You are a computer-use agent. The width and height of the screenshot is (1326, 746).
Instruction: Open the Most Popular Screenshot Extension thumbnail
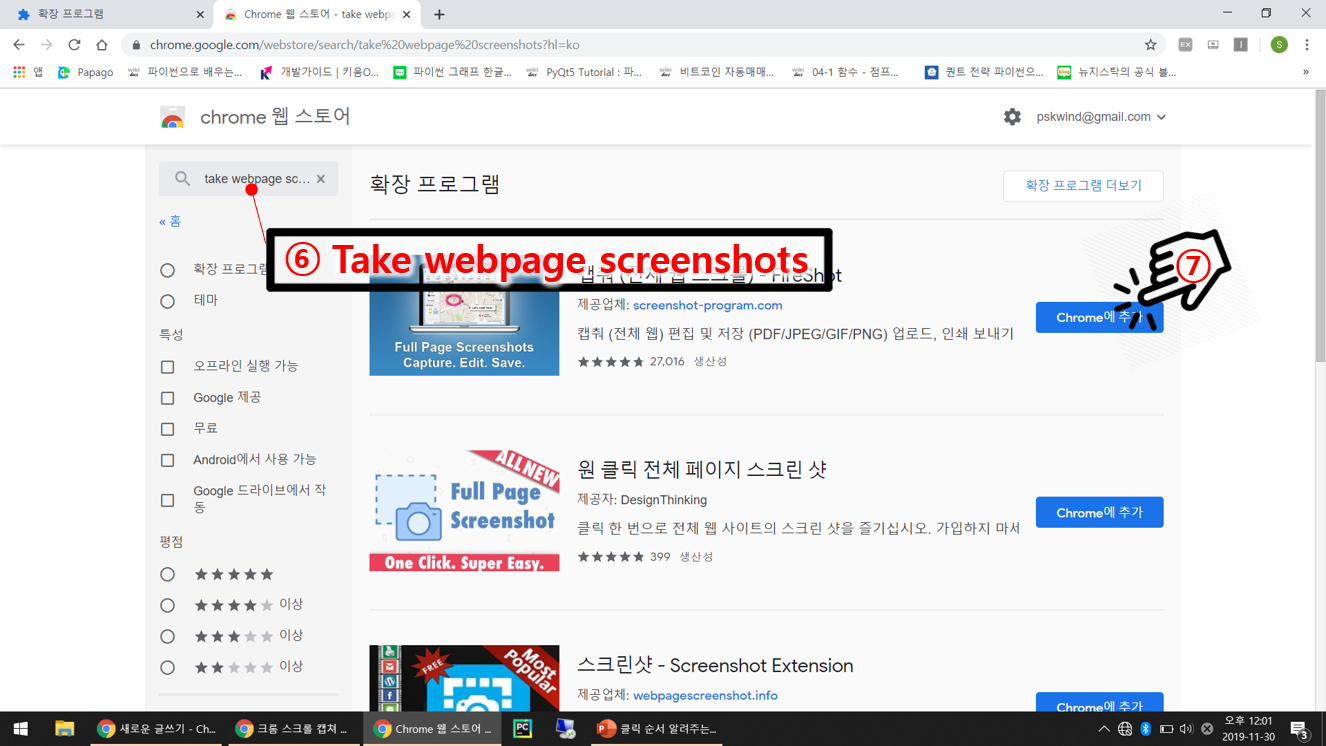(x=464, y=679)
